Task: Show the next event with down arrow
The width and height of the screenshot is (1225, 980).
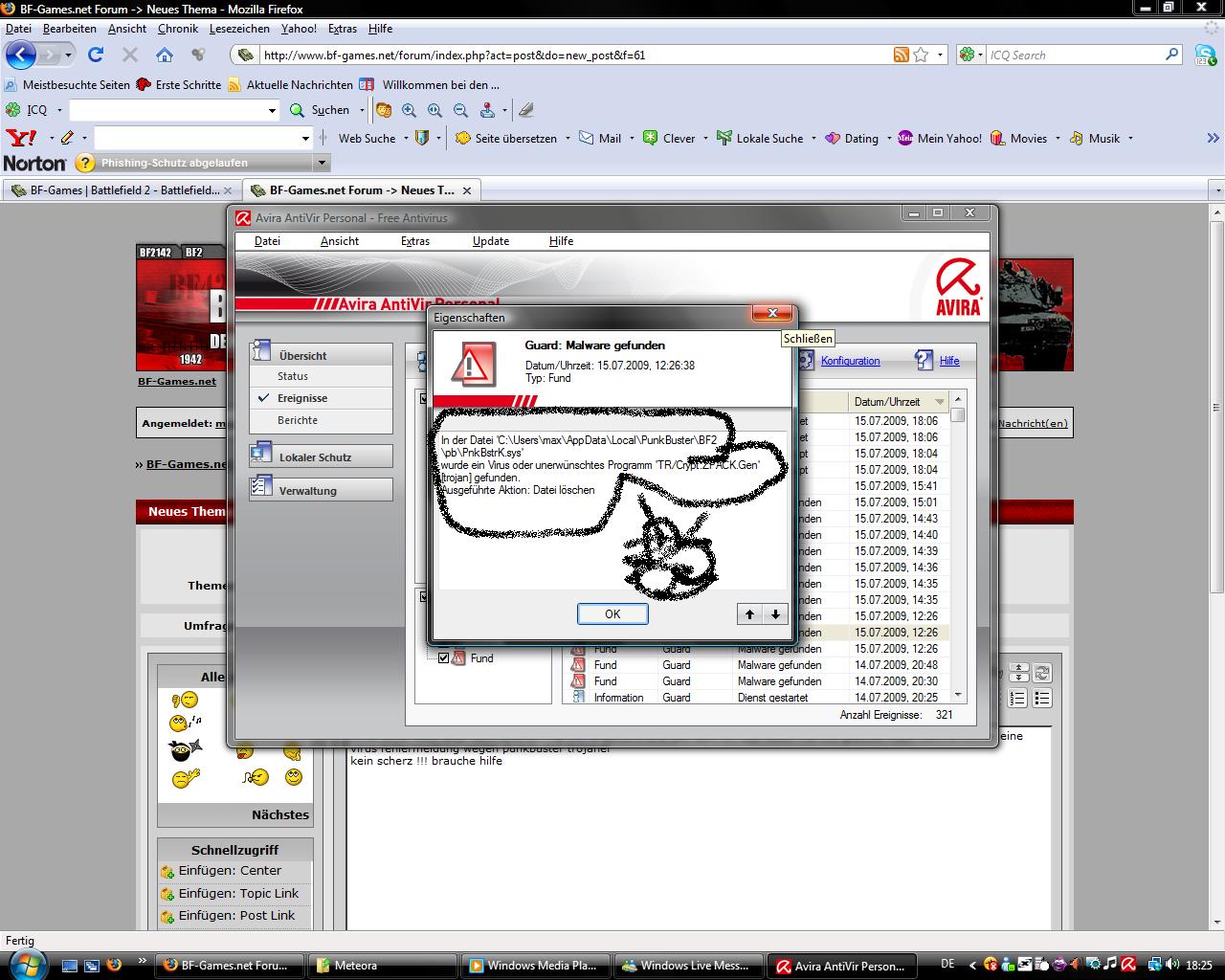Action: tap(775, 614)
